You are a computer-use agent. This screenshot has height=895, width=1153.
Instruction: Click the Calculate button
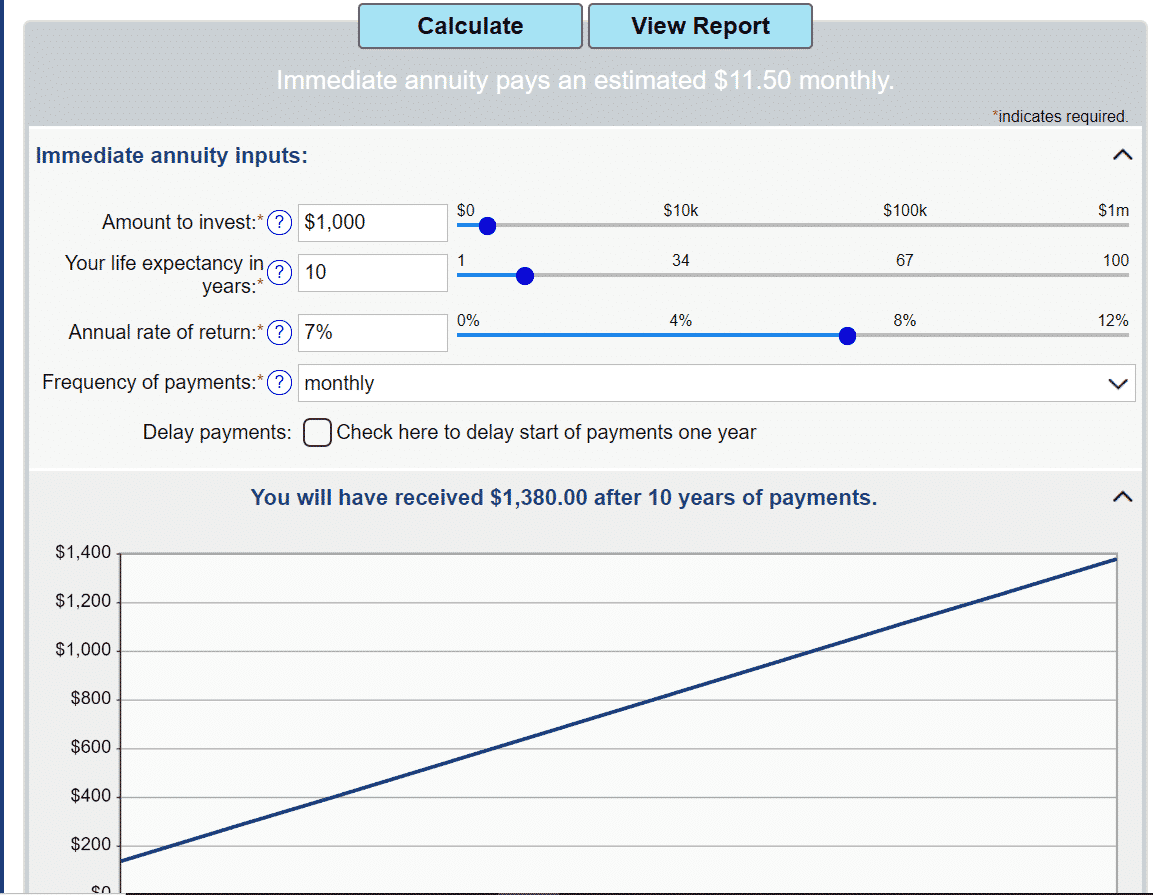tap(470, 25)
